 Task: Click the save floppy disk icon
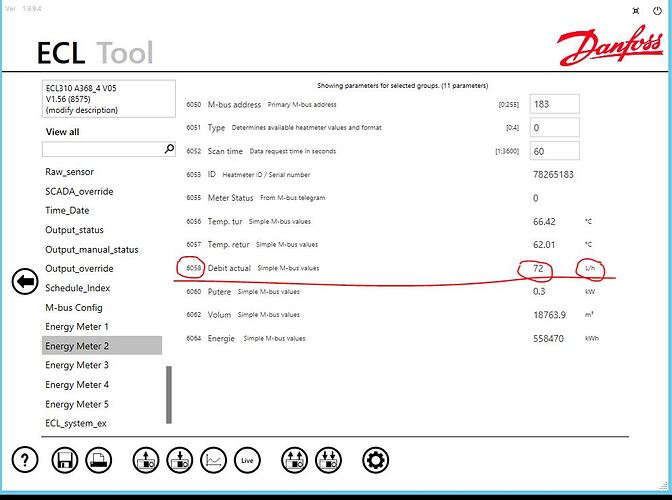pyautogui.click(x=65, y=460)
